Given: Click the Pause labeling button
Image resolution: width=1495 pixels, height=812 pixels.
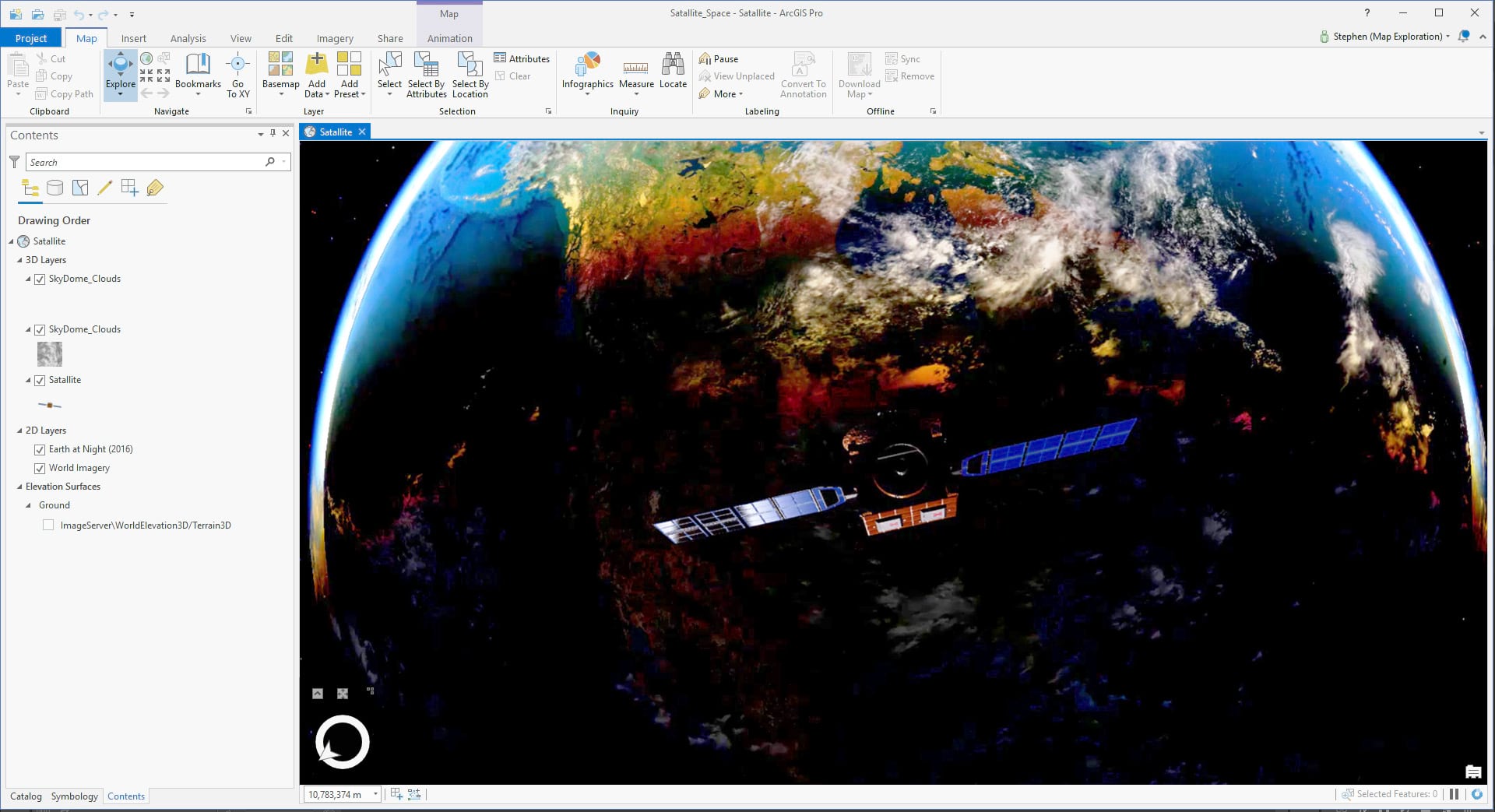Looking at the screenshot, I should [x=719, y=59].
